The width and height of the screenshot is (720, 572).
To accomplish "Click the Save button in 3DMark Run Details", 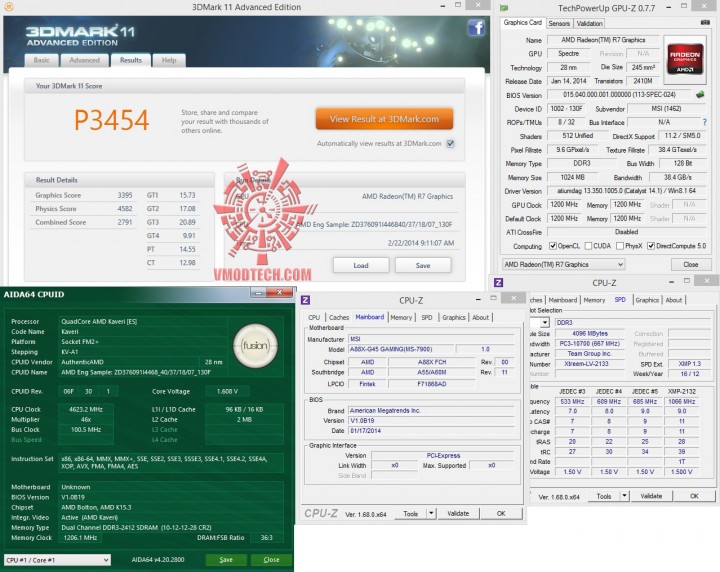I will click(x=423, y=265).
